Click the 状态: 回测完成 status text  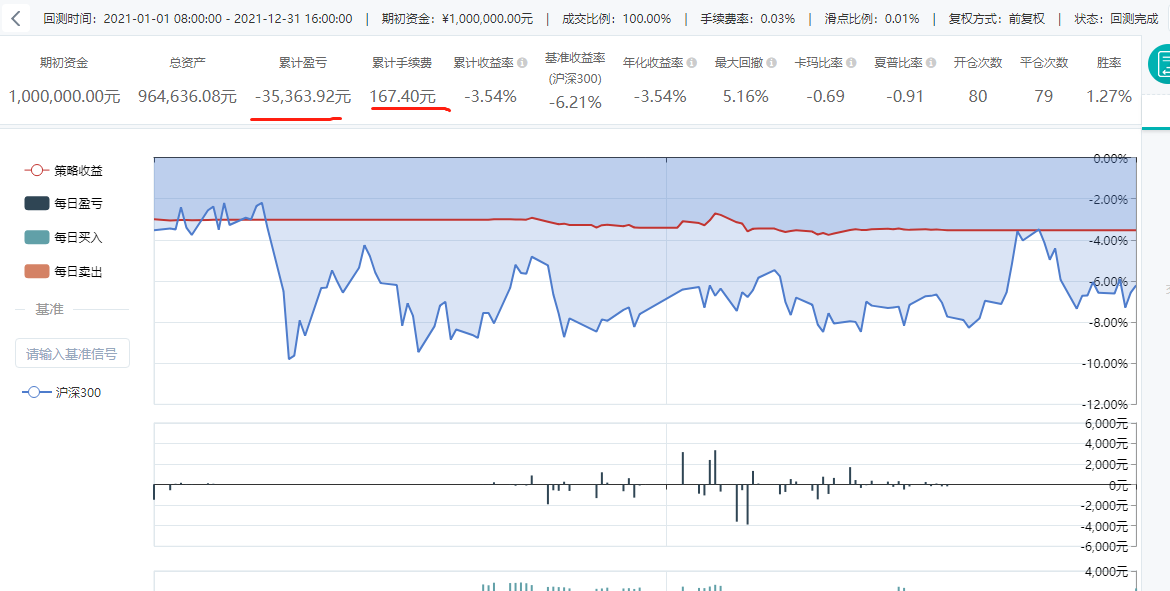1116,19
